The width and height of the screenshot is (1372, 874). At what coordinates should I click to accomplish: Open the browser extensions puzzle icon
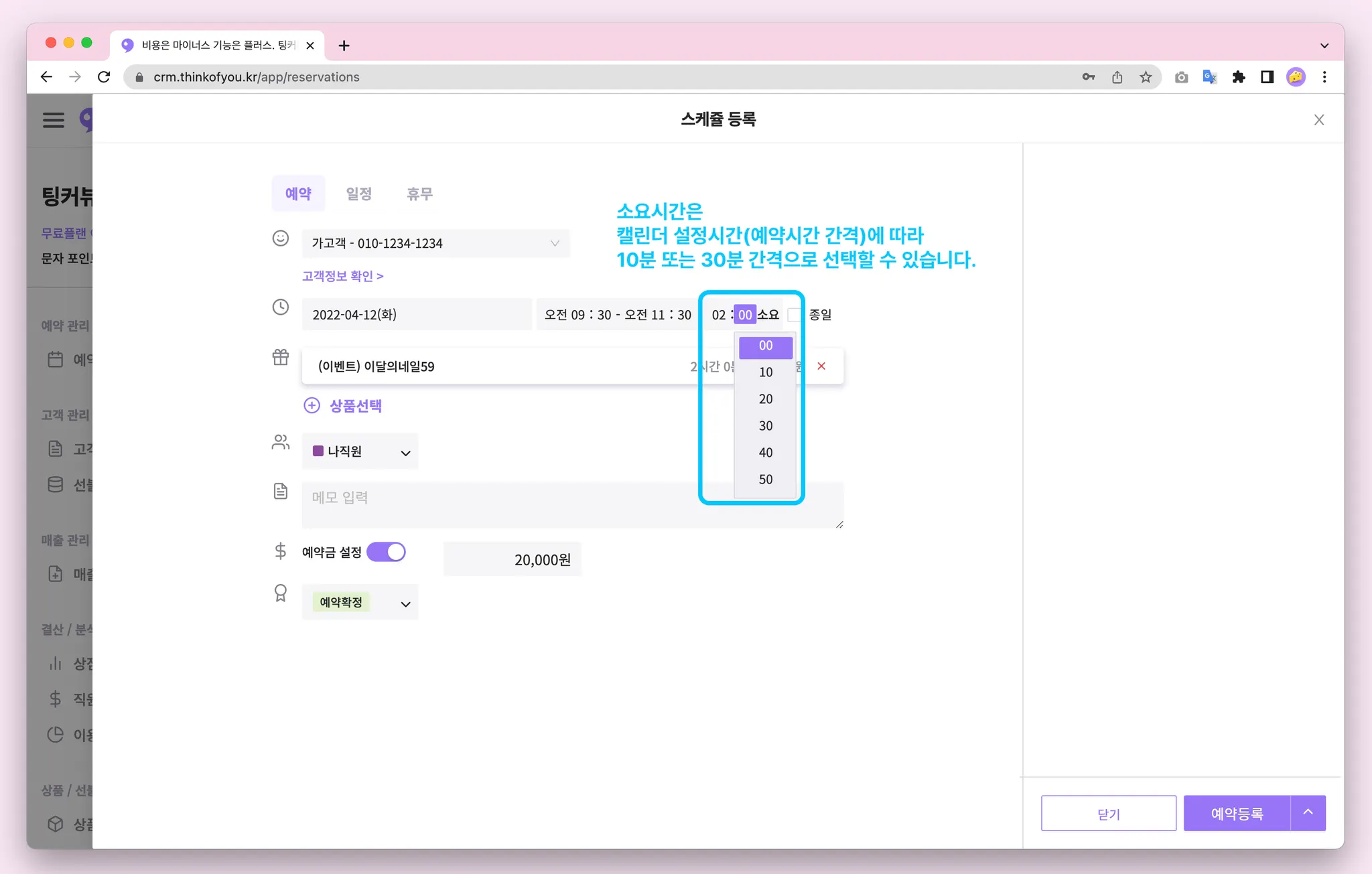tap(1238, 77)
